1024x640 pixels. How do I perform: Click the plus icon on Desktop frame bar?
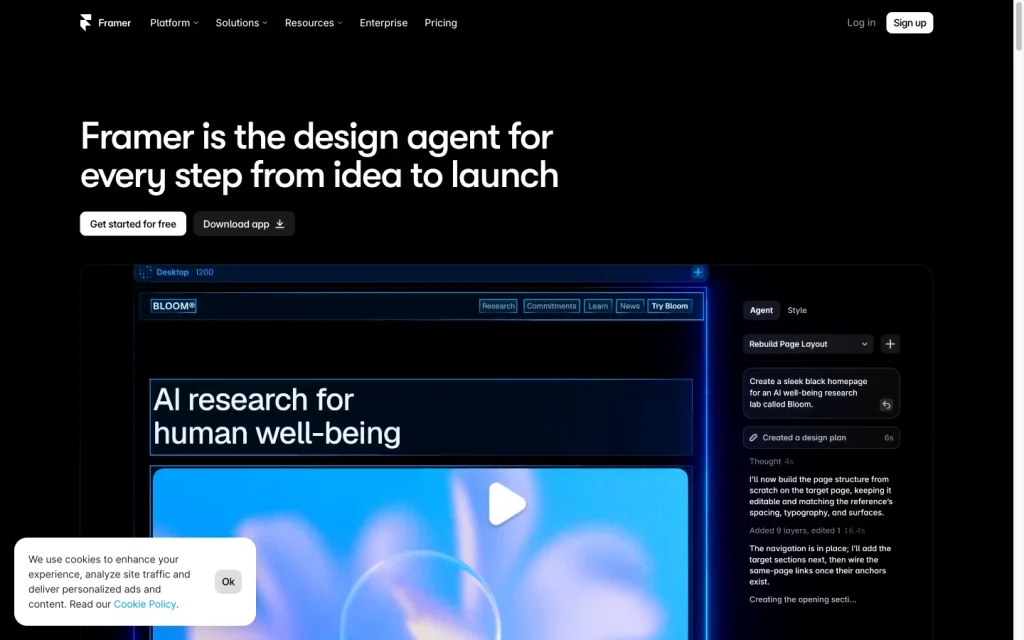tap(697, 272)
